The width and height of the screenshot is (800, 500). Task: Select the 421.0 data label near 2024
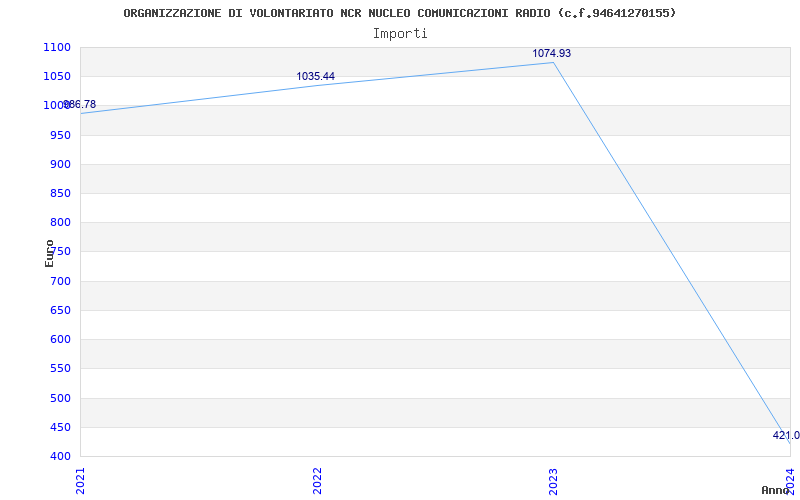(786, 435)
